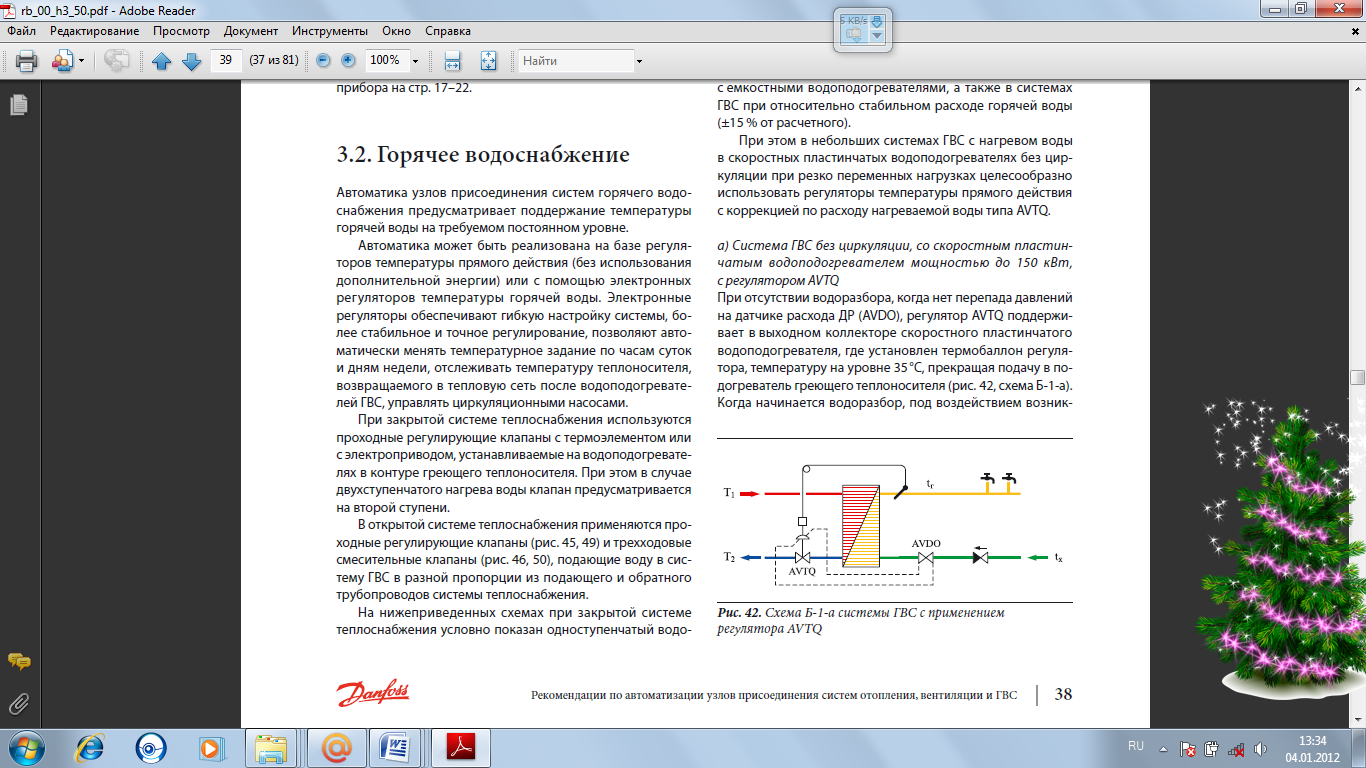Click the Show desktop strip
The width and height of the screenshot is (1366, 768).
click(x=1359, y=748)
